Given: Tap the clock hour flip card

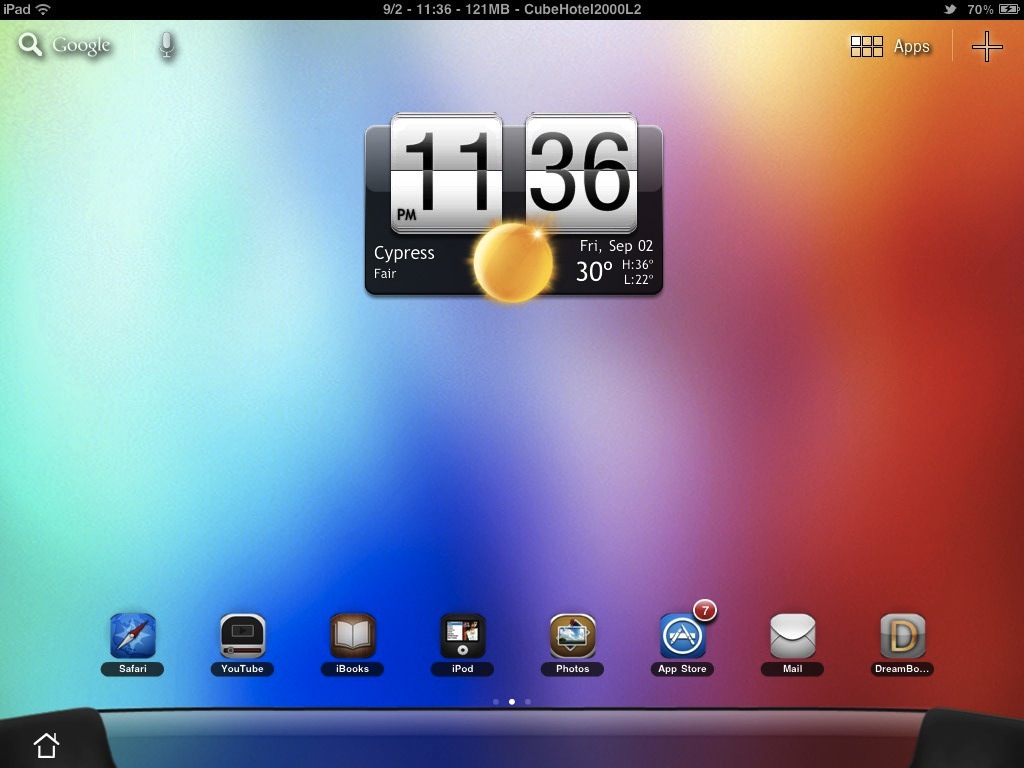Looking at the screenshot, I should click(x=447, y=173).
